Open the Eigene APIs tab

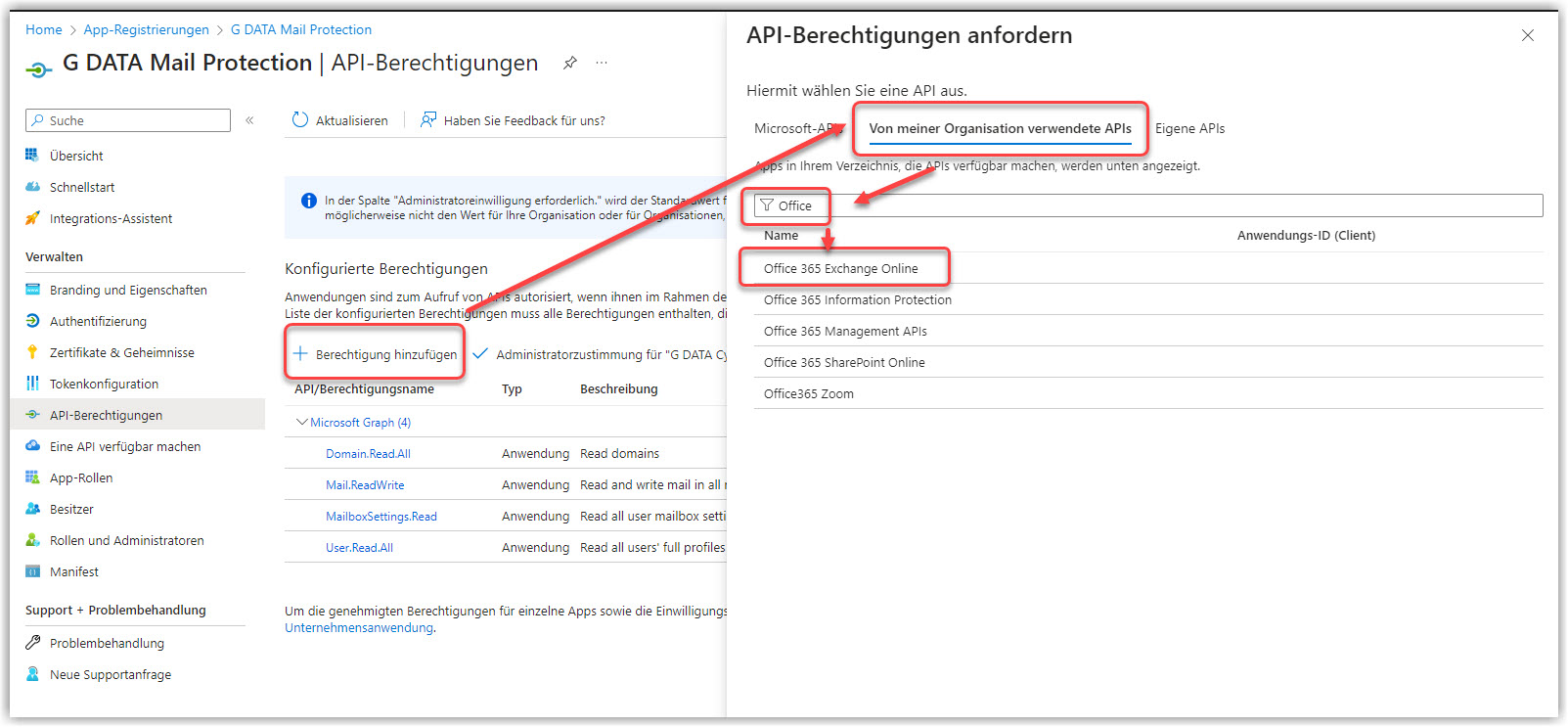coord(1189,128)
